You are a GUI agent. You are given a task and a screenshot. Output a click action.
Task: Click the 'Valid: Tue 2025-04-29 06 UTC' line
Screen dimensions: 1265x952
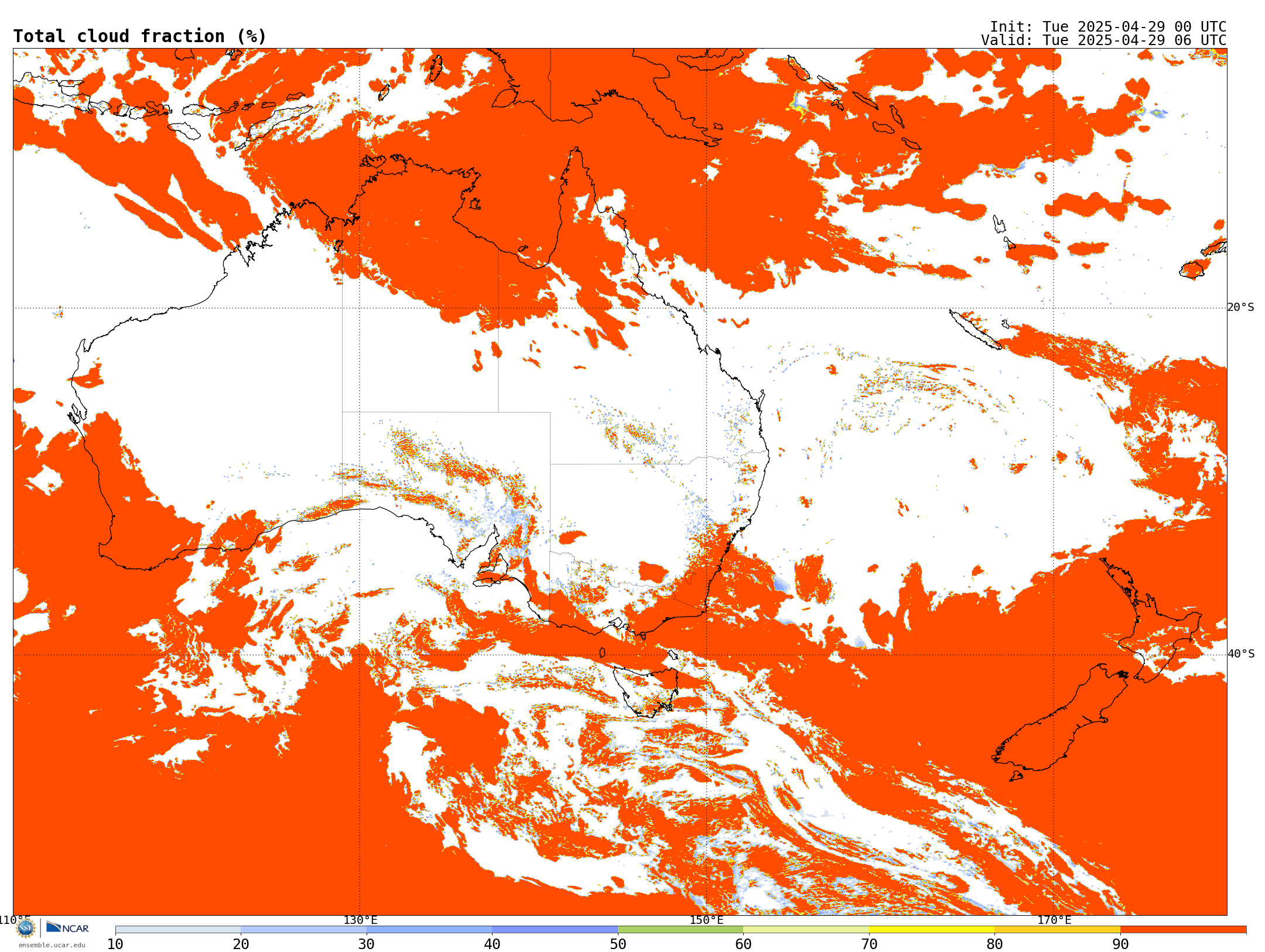pyautogui.click(x=1103, y=40)
